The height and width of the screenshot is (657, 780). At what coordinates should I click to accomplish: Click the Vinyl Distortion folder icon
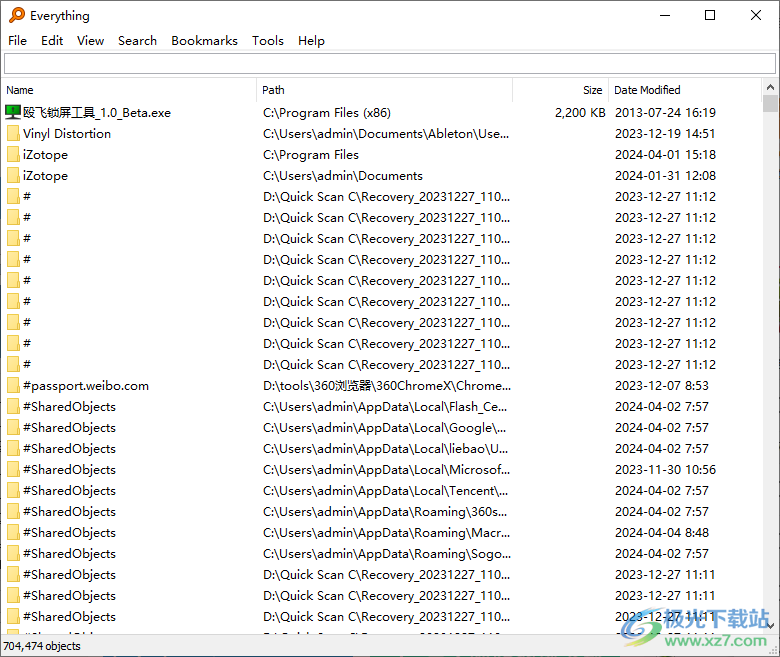coord(13,134)
